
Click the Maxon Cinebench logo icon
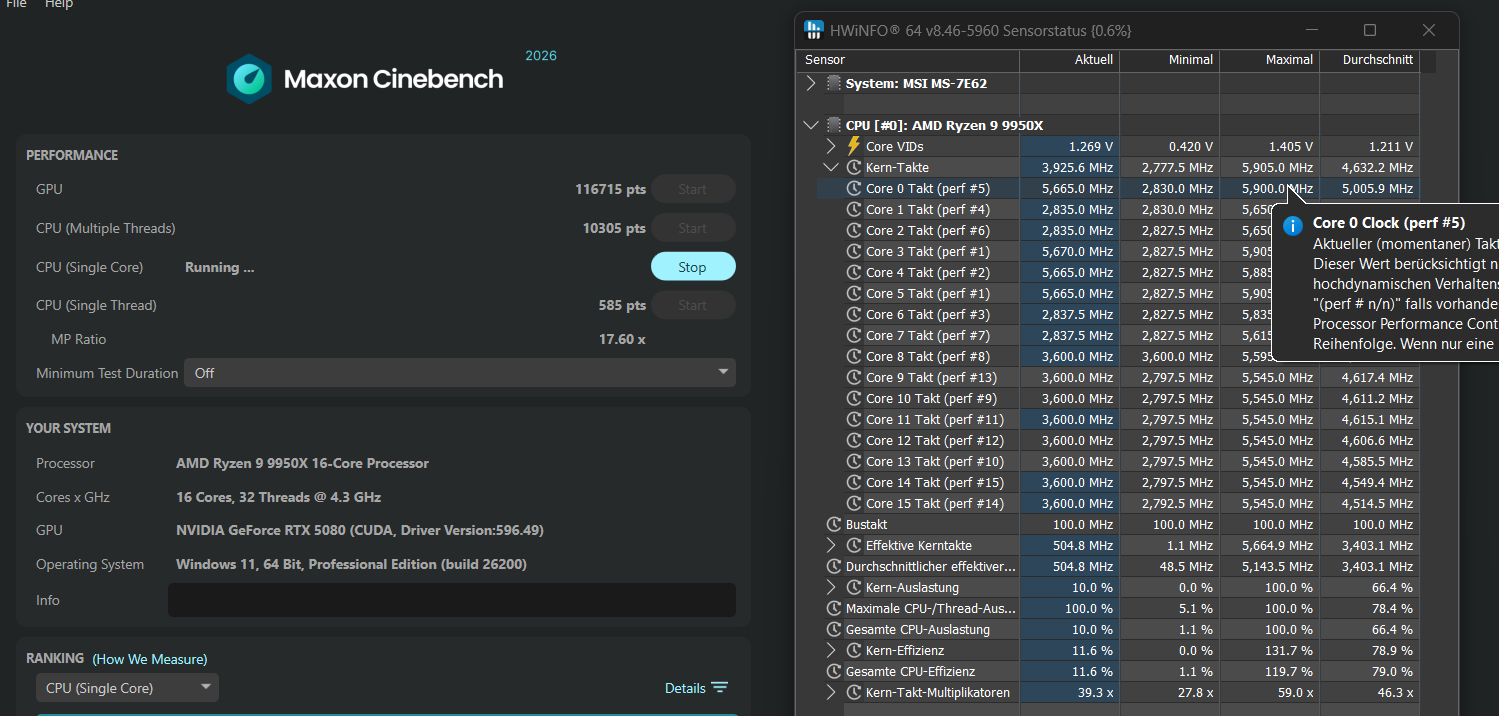point(248,79)
